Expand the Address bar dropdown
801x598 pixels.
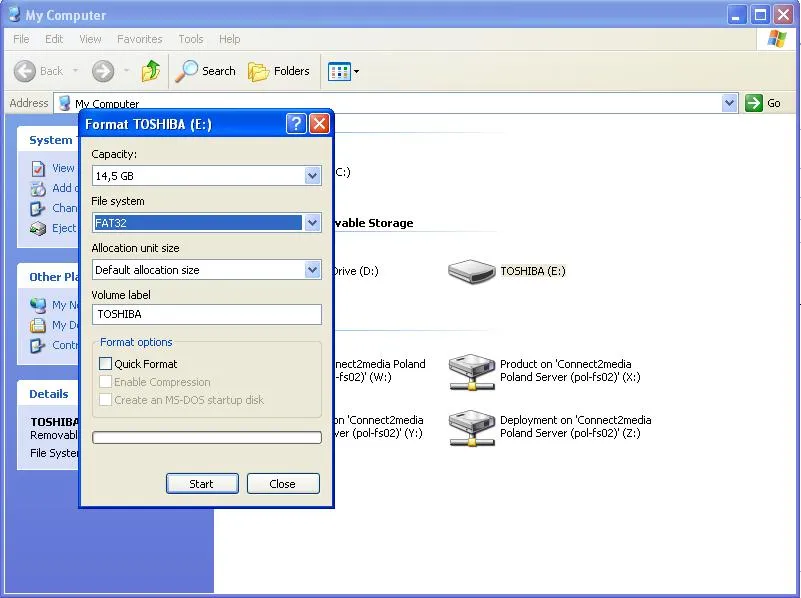(729, 103)
